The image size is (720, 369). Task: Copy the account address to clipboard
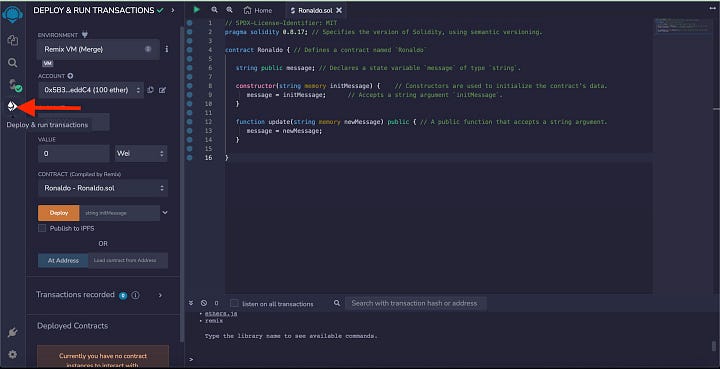point(151,90)
